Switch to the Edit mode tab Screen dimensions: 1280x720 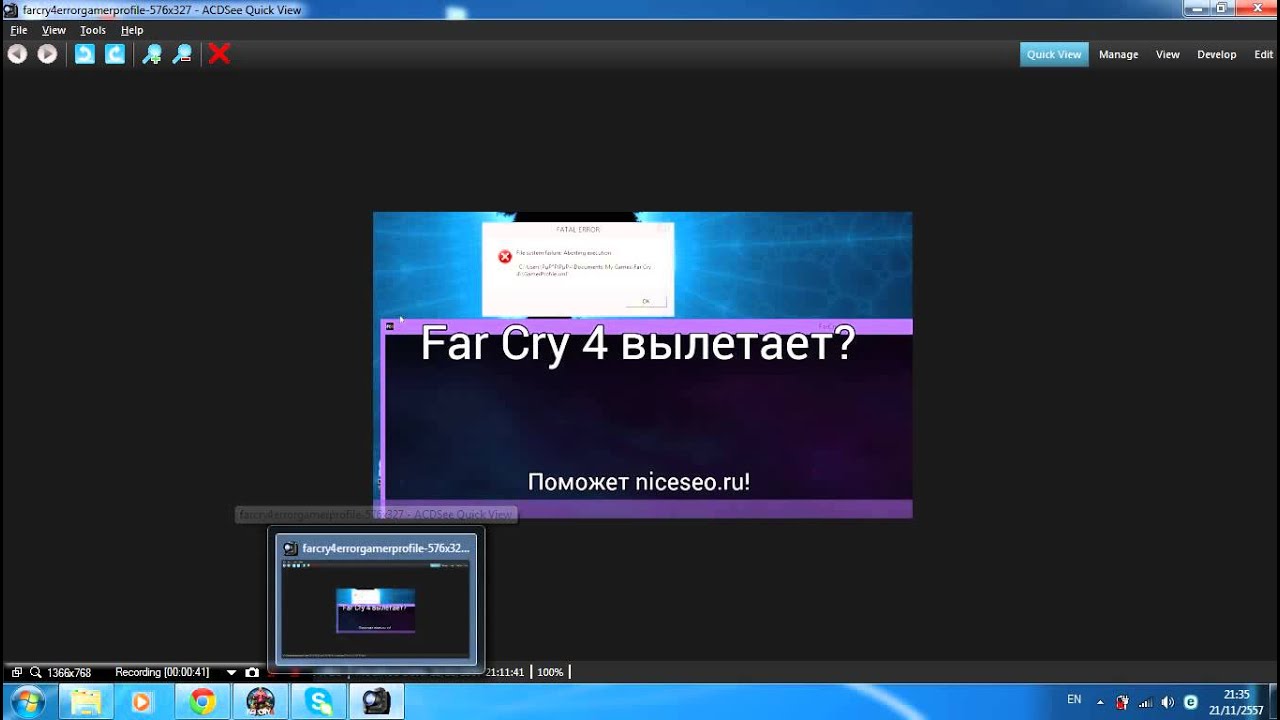pyautogui.click(x=1264, y=54)
